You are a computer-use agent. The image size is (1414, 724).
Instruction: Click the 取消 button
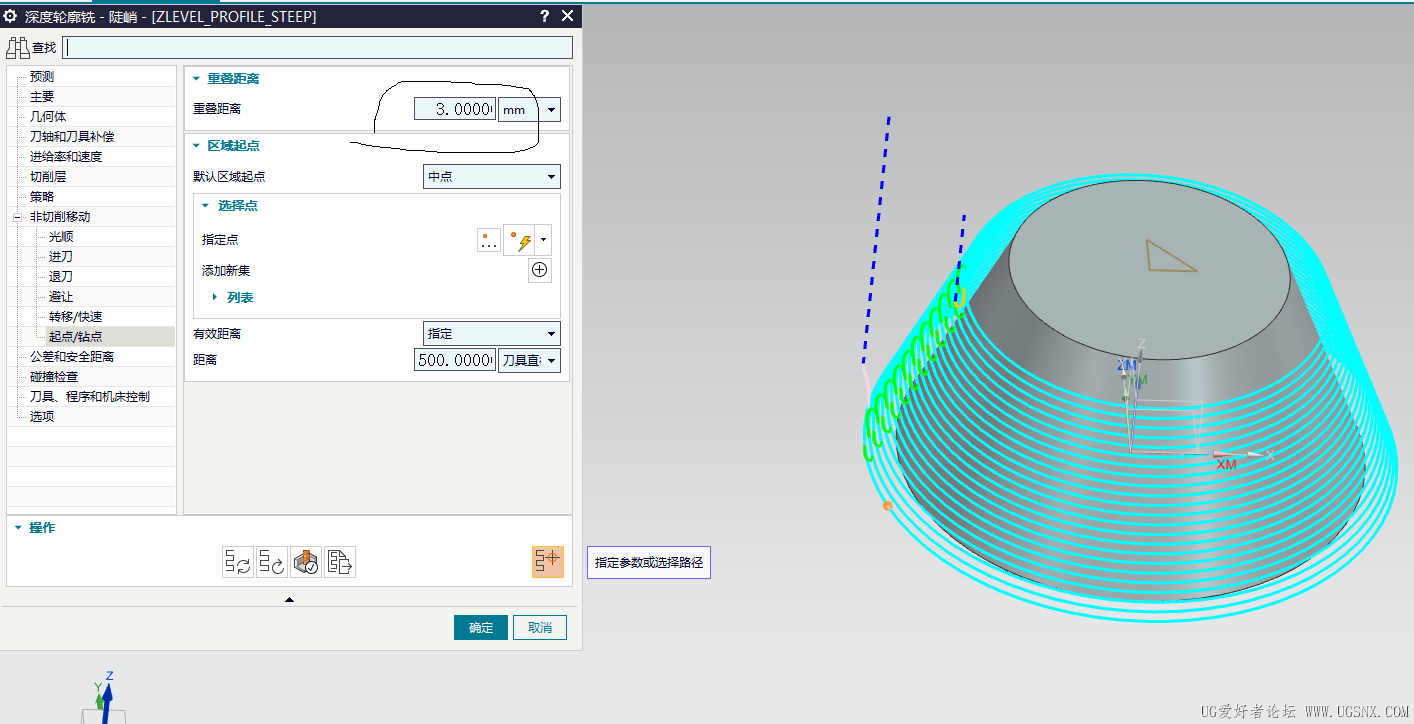(540, 628)
